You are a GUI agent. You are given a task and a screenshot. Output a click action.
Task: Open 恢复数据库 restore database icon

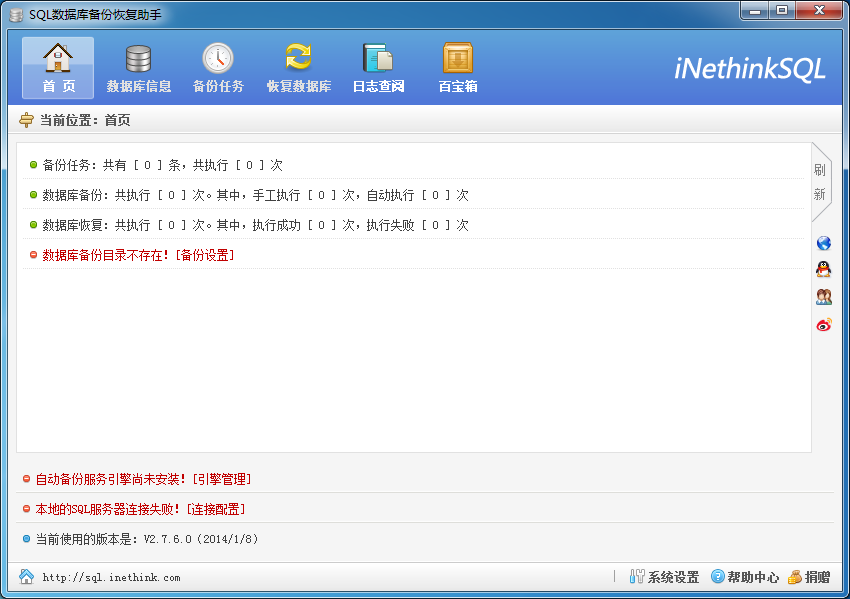click(298, 68)
